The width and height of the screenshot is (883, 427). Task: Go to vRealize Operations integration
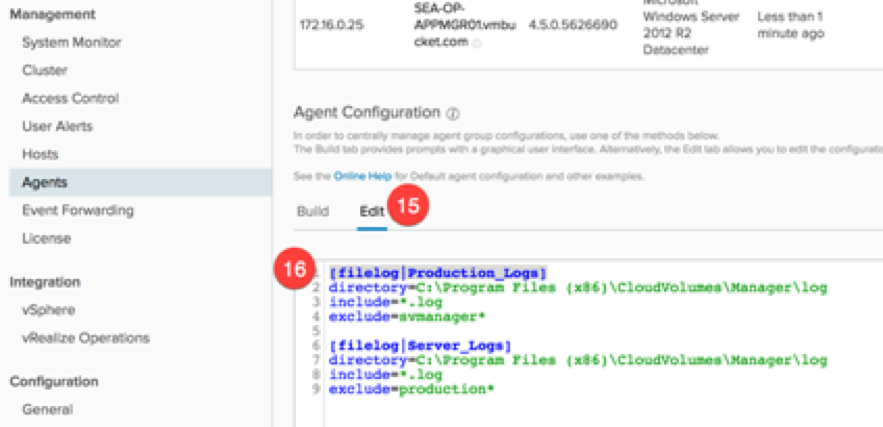tap(85, 338)
